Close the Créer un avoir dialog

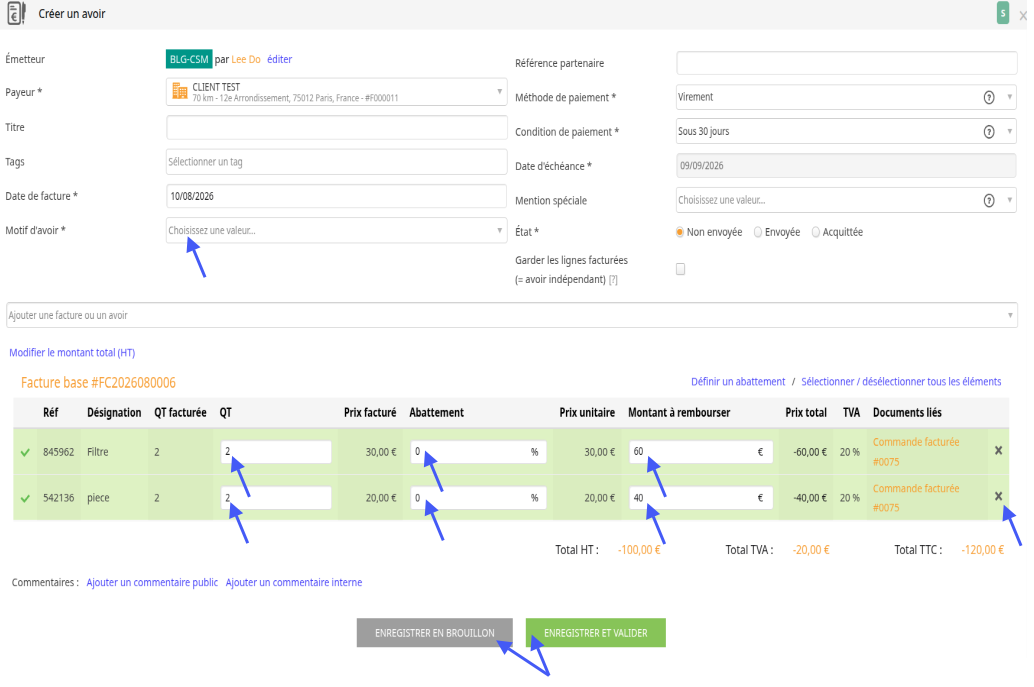pyautogui.click(x=1023, y=16)
